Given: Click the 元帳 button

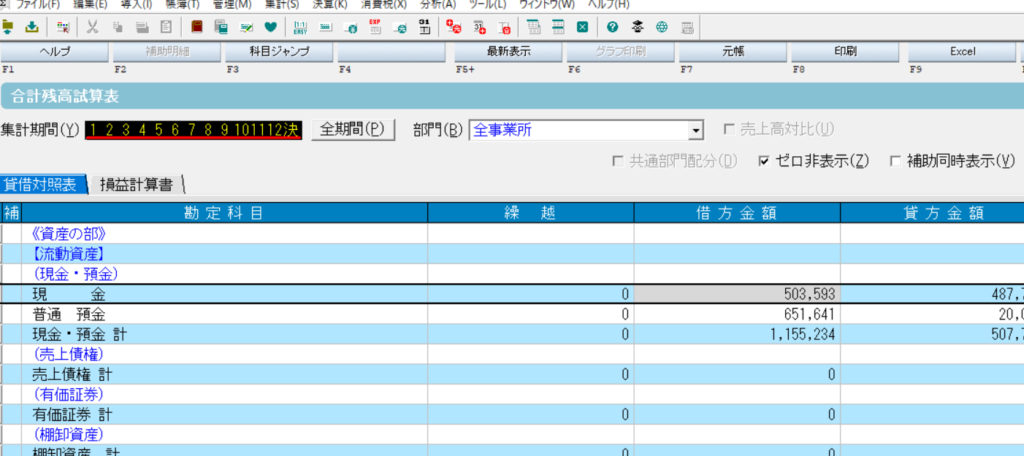Looking at the screenshot, I should pos(733,52).
